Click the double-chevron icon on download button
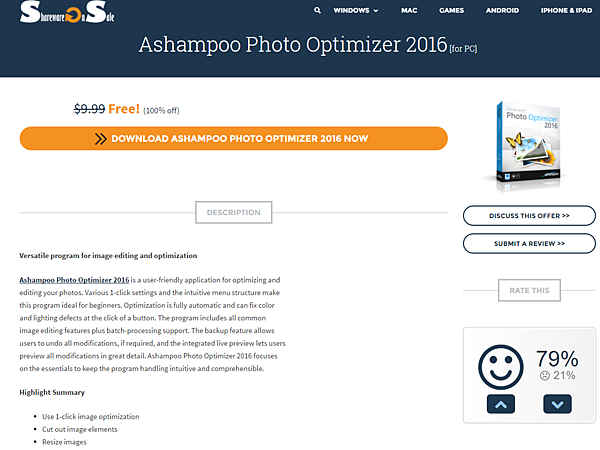The width and height of the screenshot is (600, 450). point(101,139)
